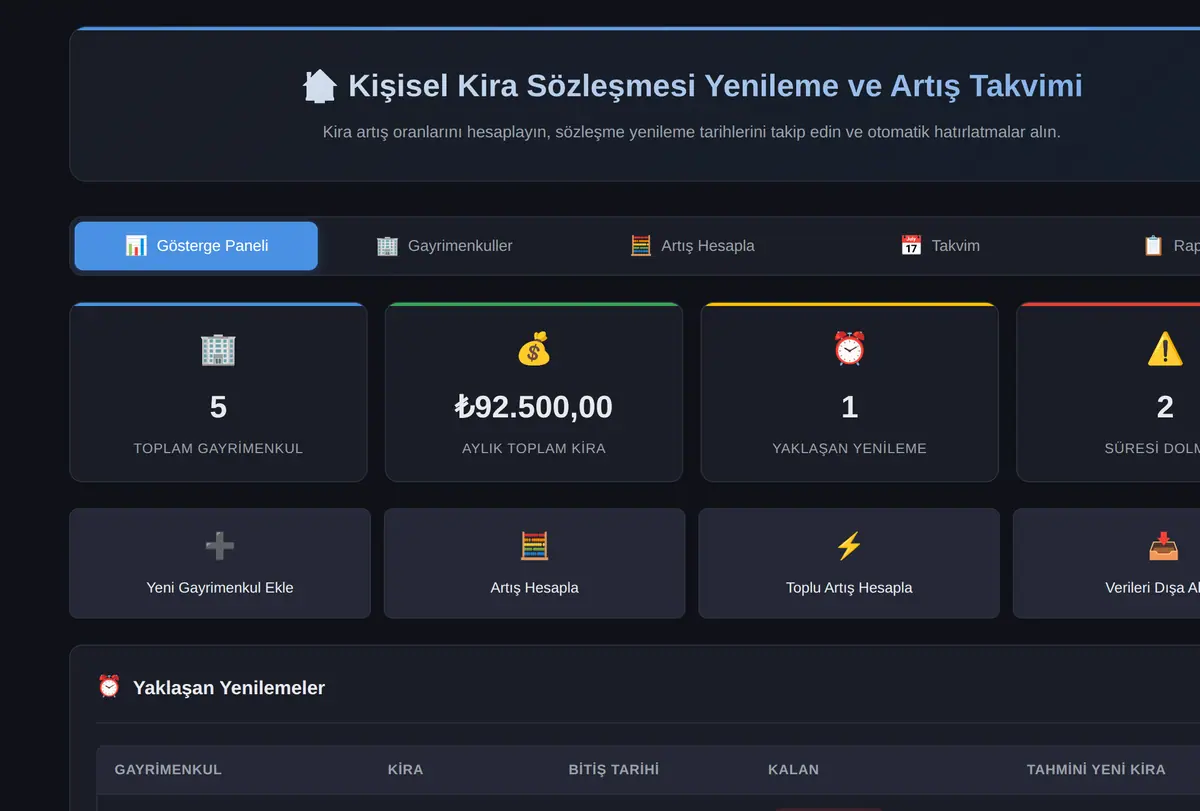The height and width of the screenshot is (811, 1200).
Task: Click the bar chart icon in Gösterge Paneli
Action: 136,246
